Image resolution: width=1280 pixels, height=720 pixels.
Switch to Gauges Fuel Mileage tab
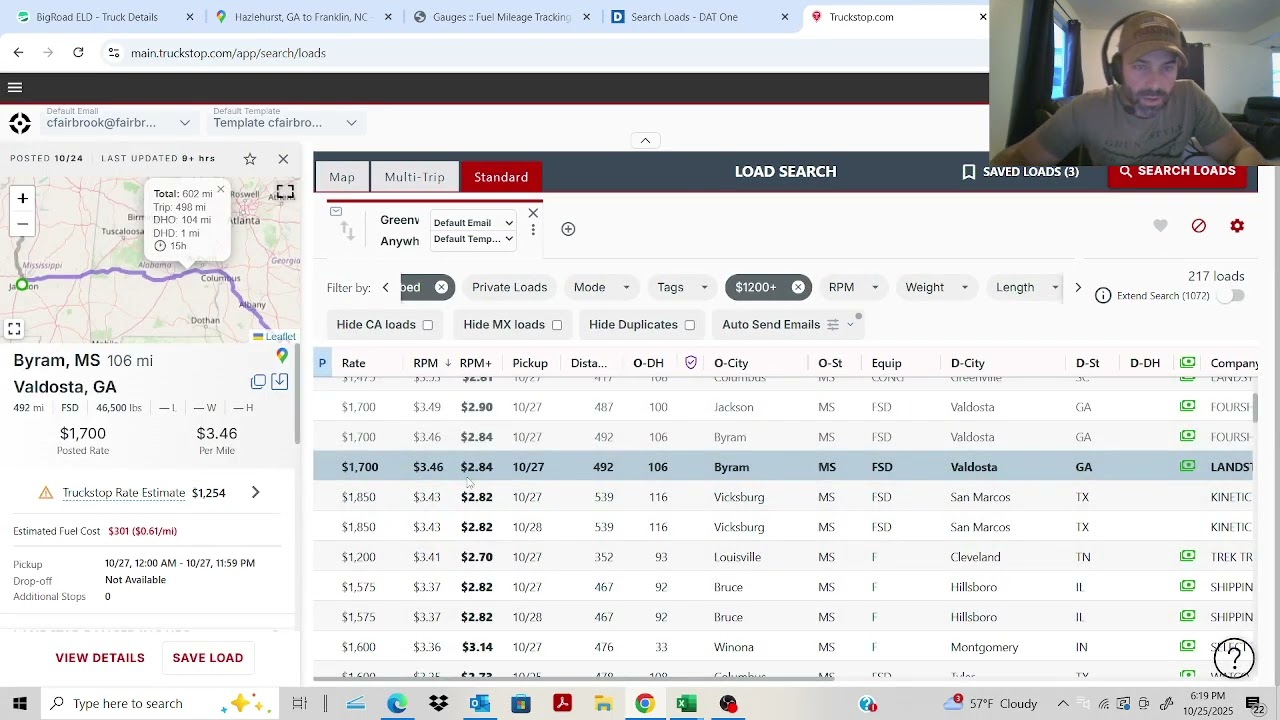coord(502,17)
